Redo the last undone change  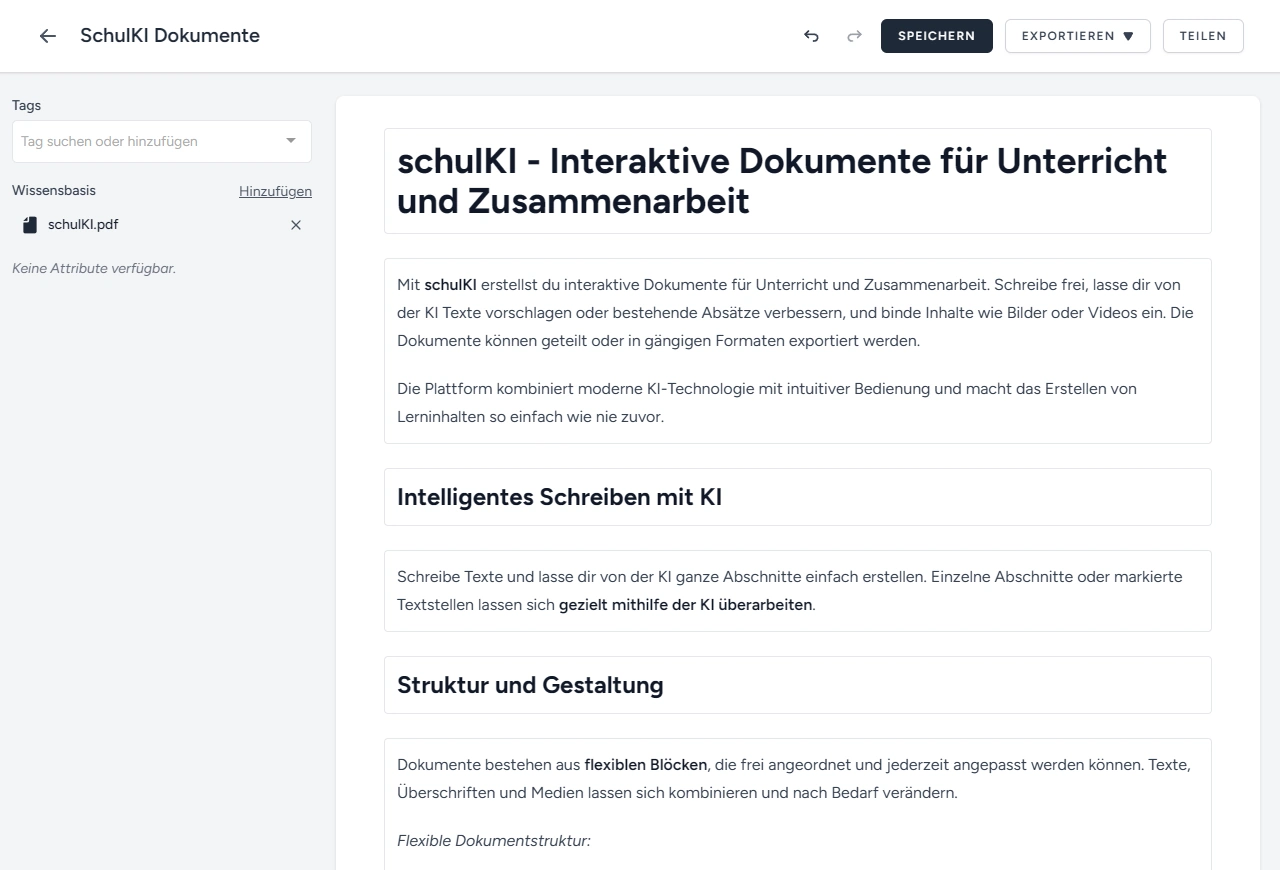[854, 36]
